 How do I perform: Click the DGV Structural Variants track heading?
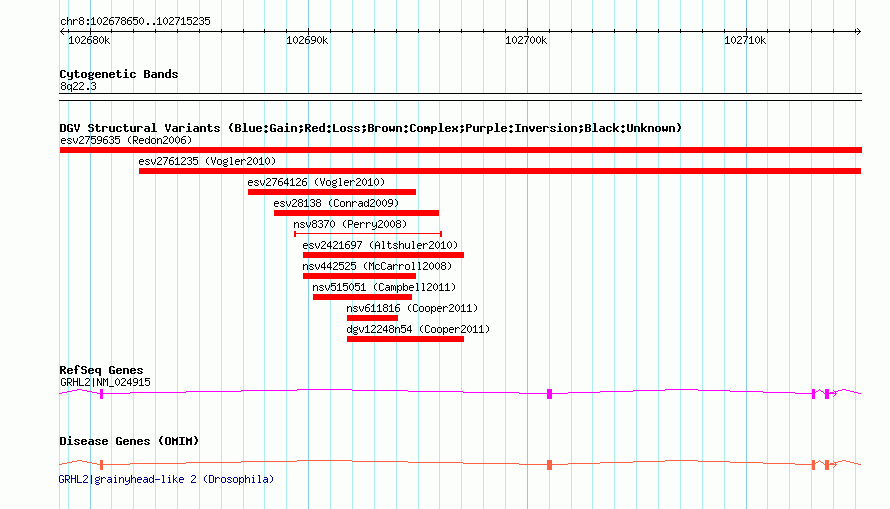tap(371, 128)
